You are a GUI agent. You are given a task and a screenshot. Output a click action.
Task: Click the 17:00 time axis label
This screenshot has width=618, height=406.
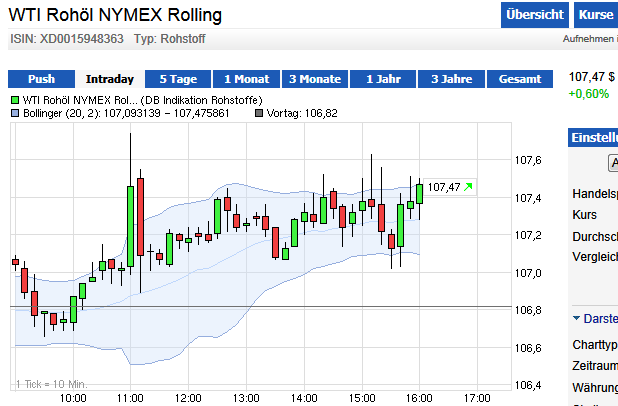(477, 398)
